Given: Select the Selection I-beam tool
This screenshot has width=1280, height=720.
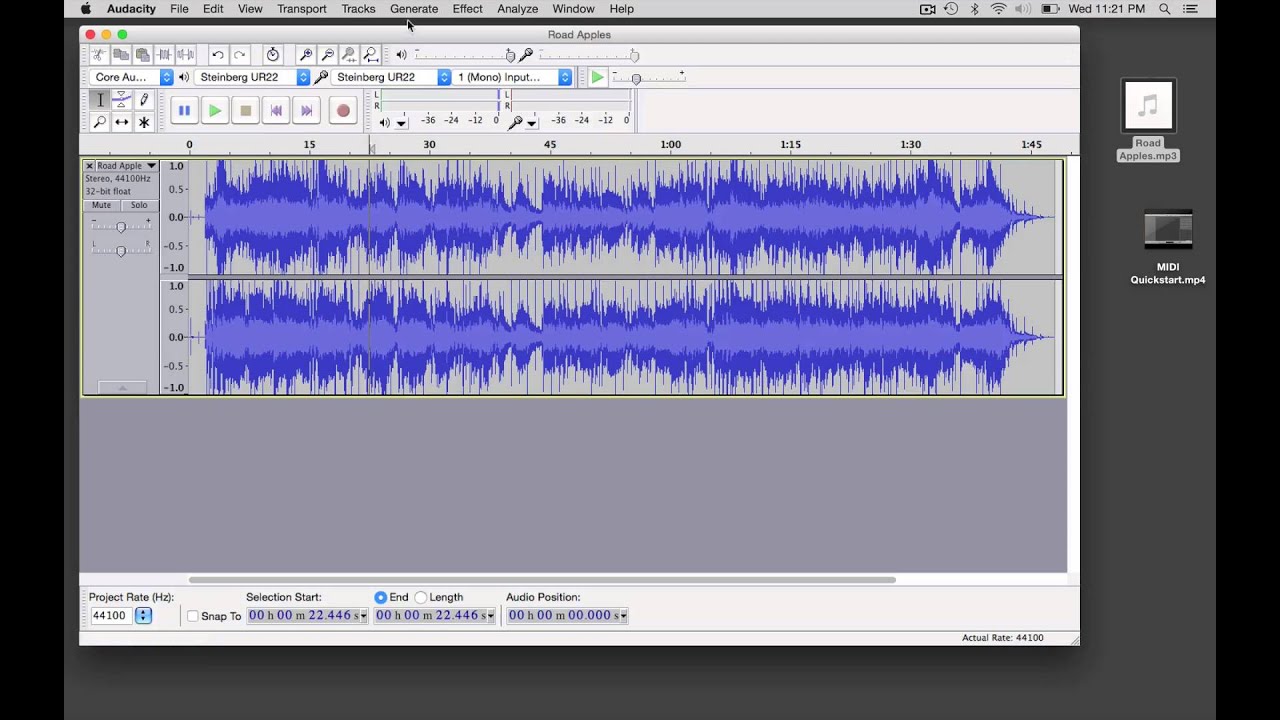Looking at the screenshot, I should [x=100, y=100].
